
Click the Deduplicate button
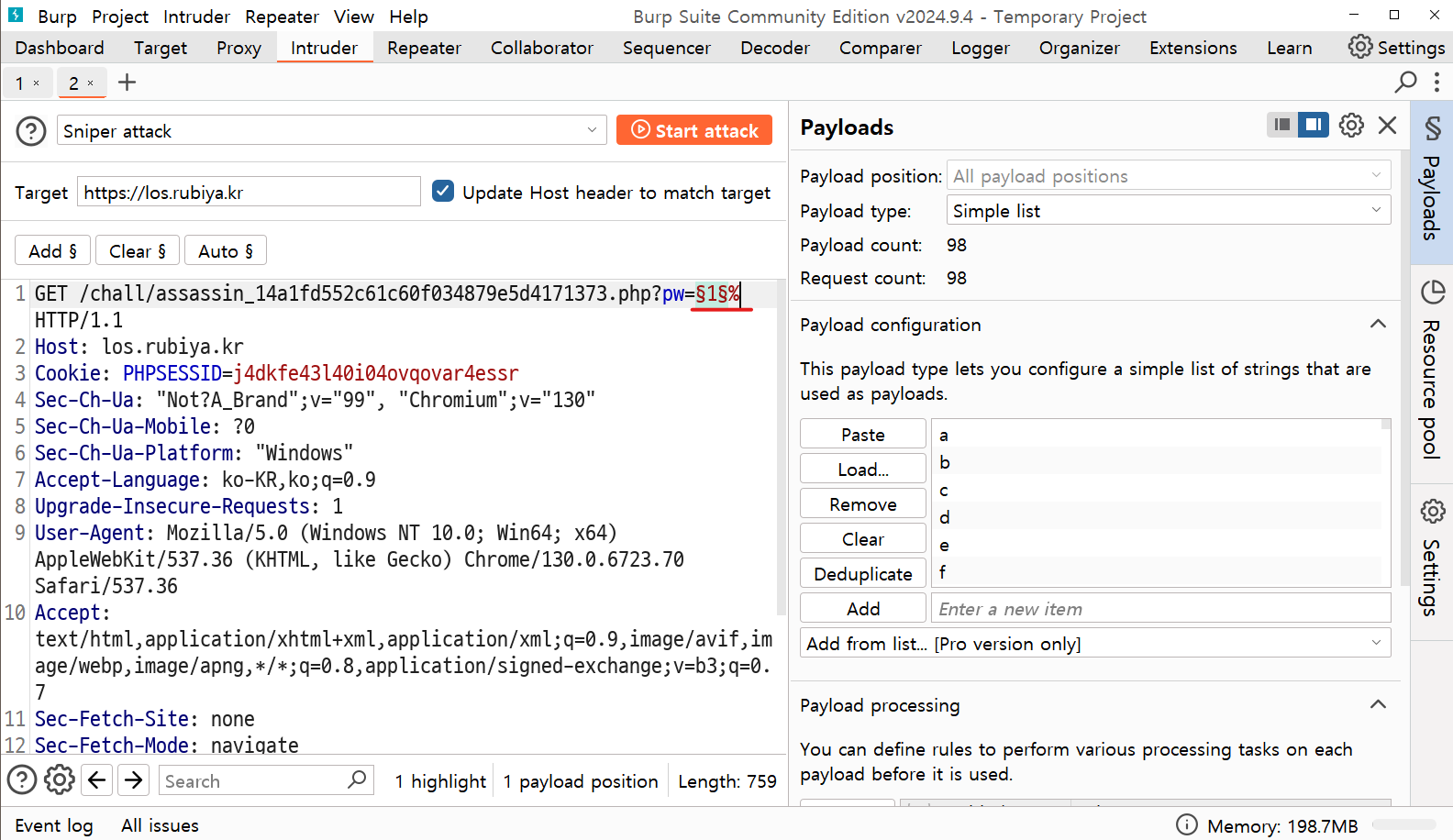863,573
